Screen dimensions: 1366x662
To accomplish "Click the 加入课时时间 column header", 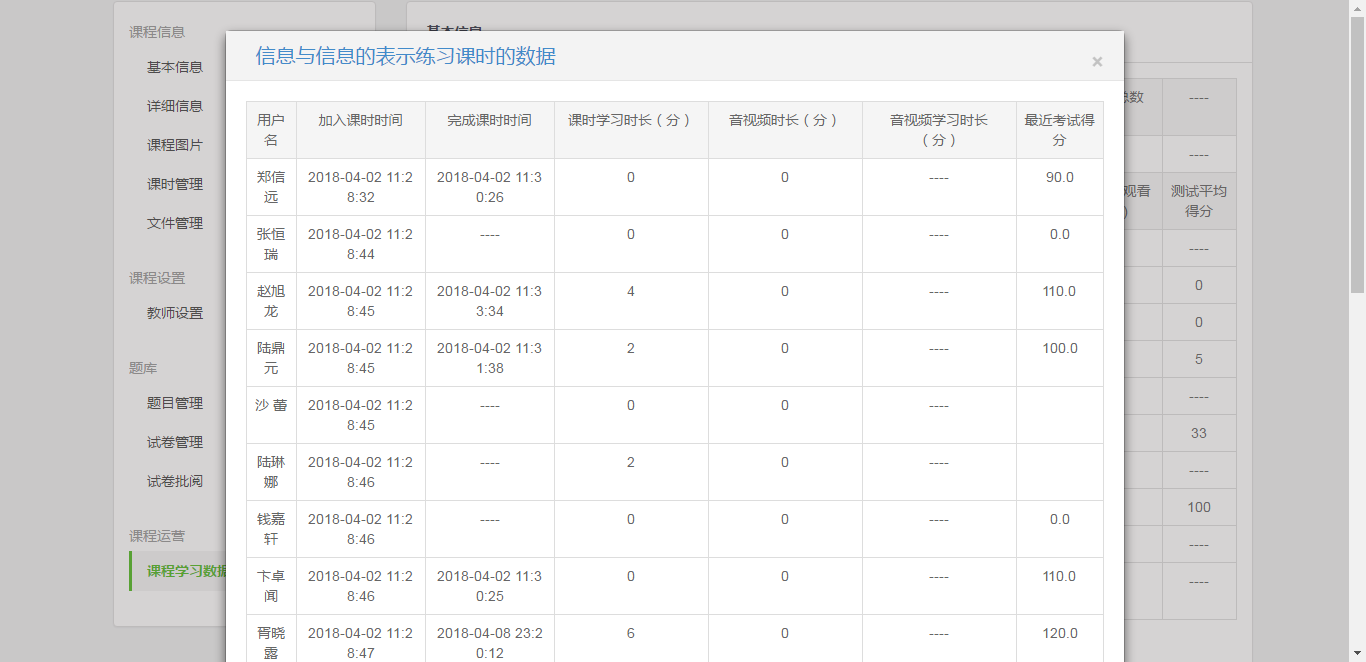I will point(360,120).
